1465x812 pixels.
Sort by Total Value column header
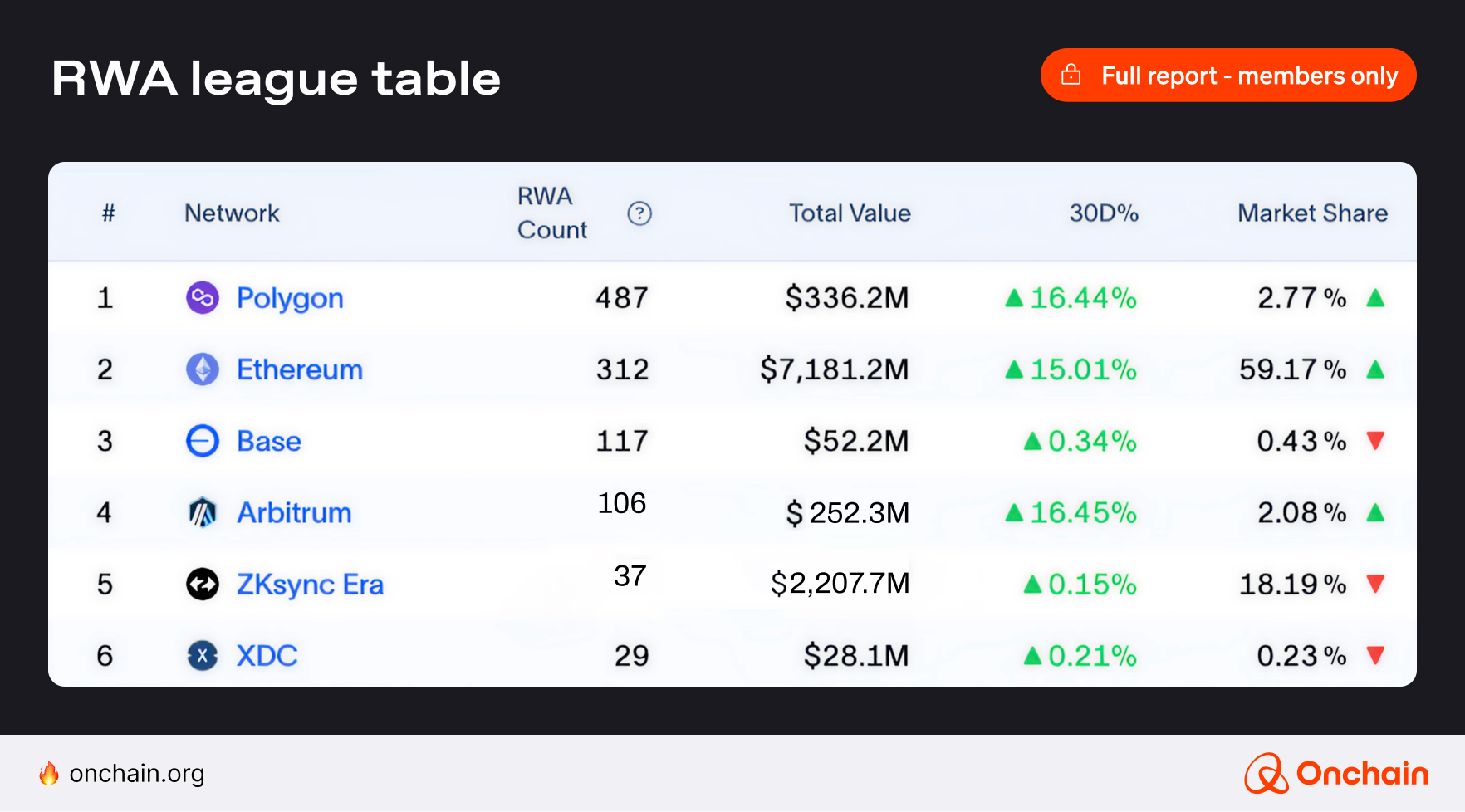coord(849,213)
